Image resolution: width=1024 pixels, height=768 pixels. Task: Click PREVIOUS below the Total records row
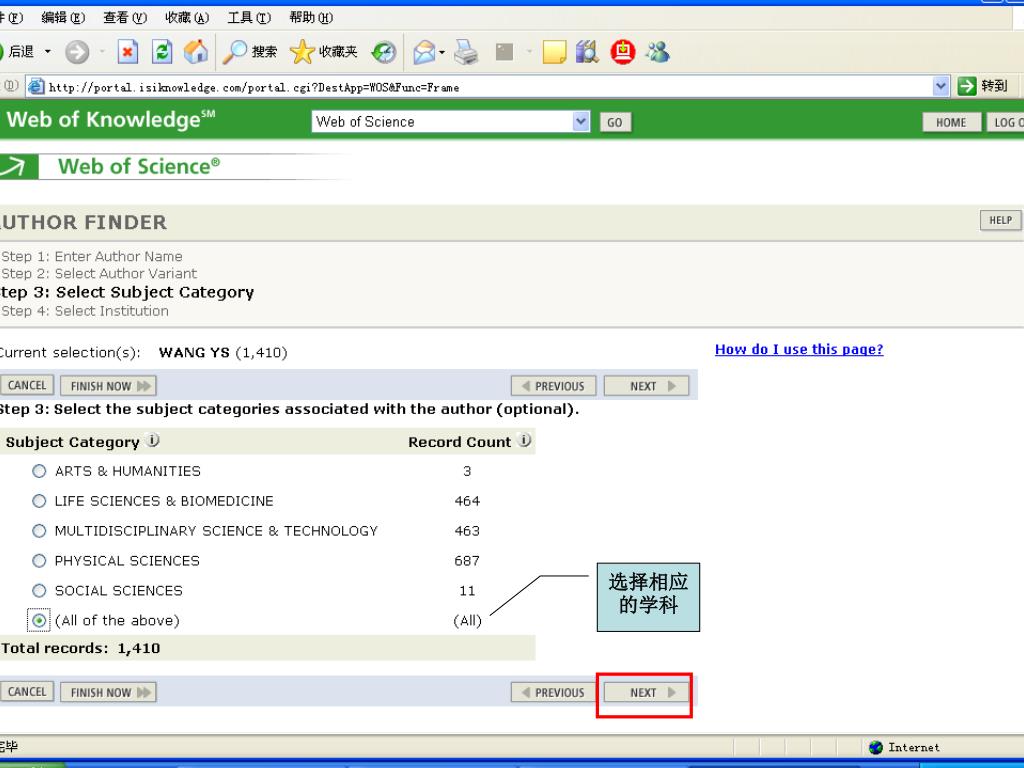[553, 692]
